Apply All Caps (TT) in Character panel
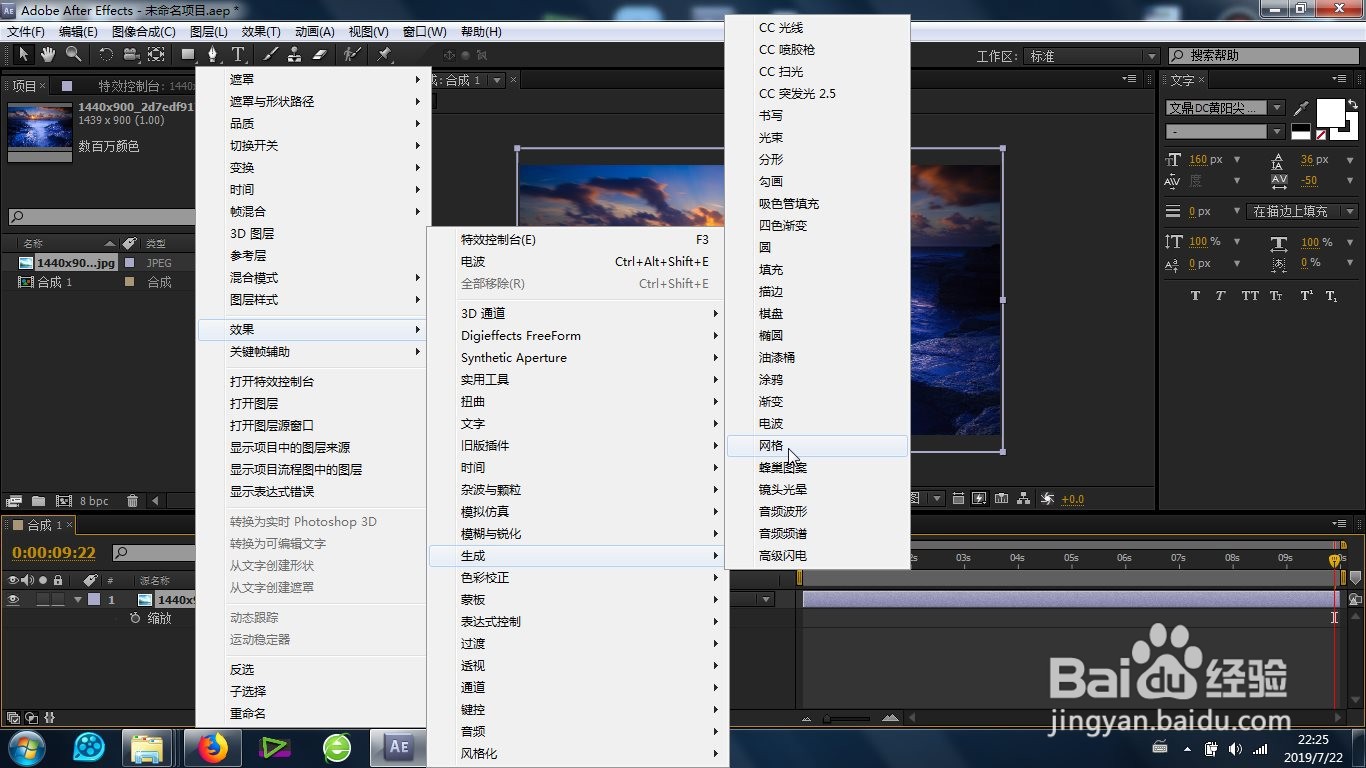The image size is (1366, 768). click(1250, 296)
